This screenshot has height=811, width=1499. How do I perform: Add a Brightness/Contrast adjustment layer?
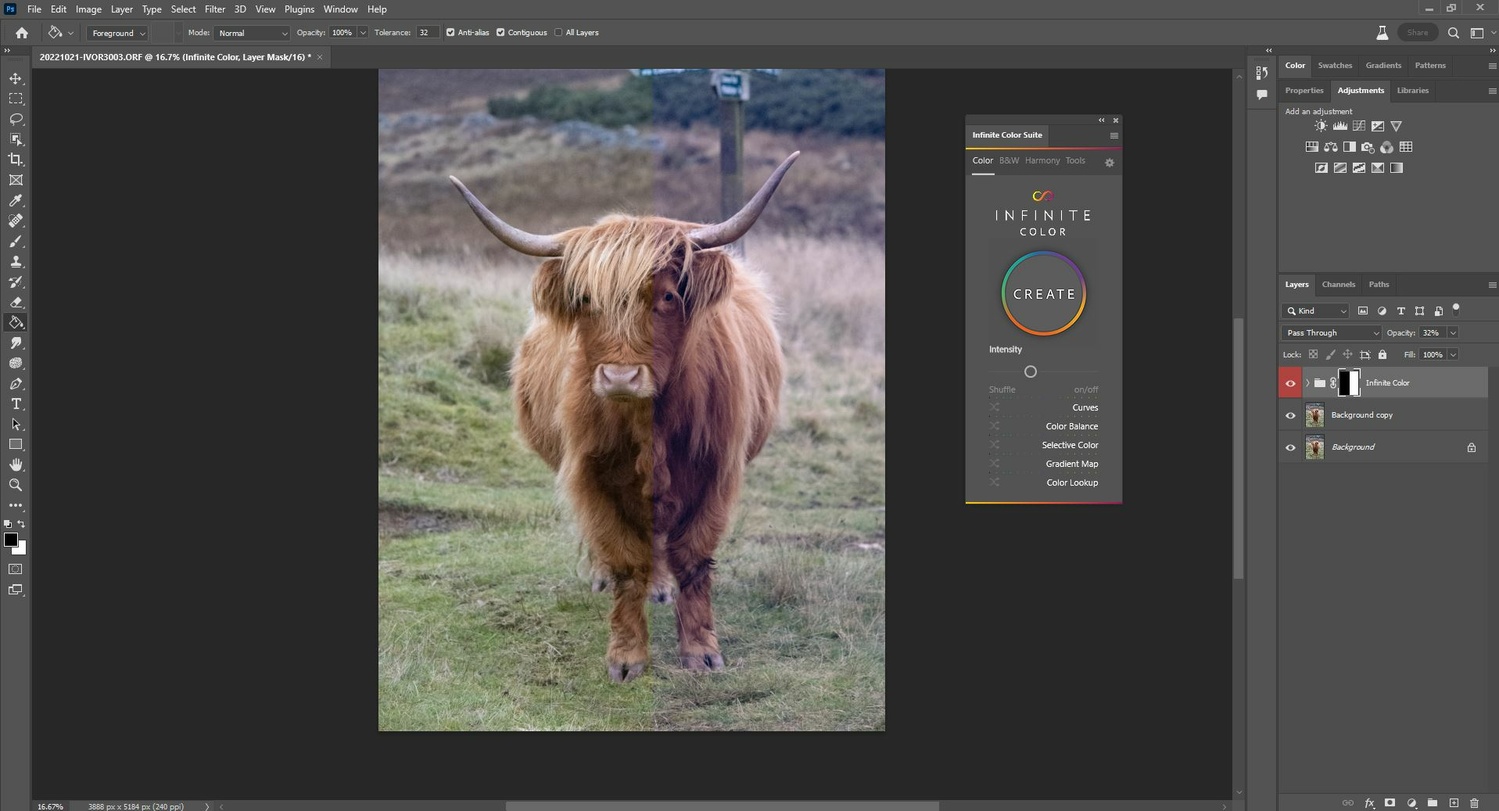tap(1321, 125)
